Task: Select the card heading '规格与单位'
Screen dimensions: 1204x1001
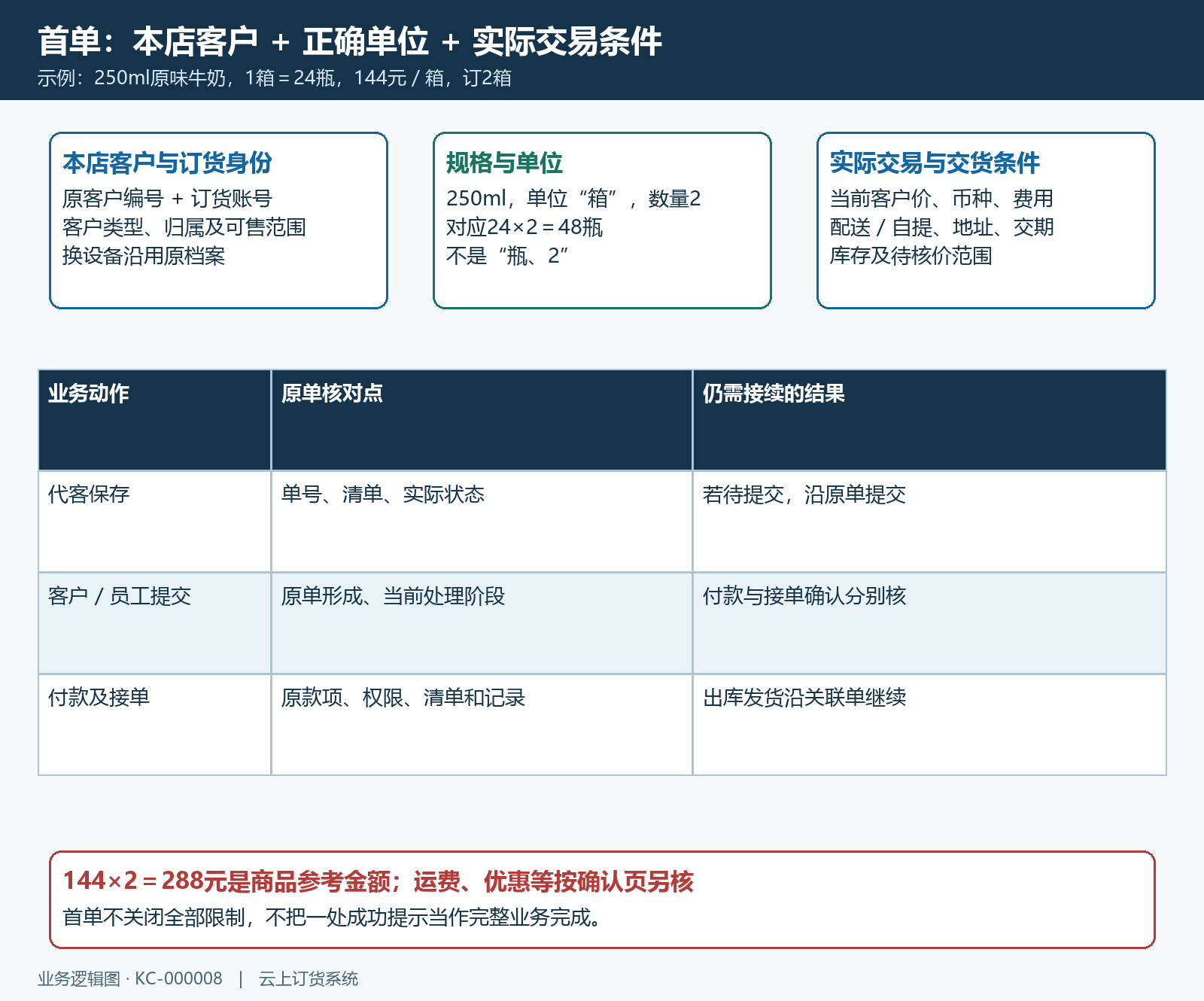Action: (x=504, y=163)
